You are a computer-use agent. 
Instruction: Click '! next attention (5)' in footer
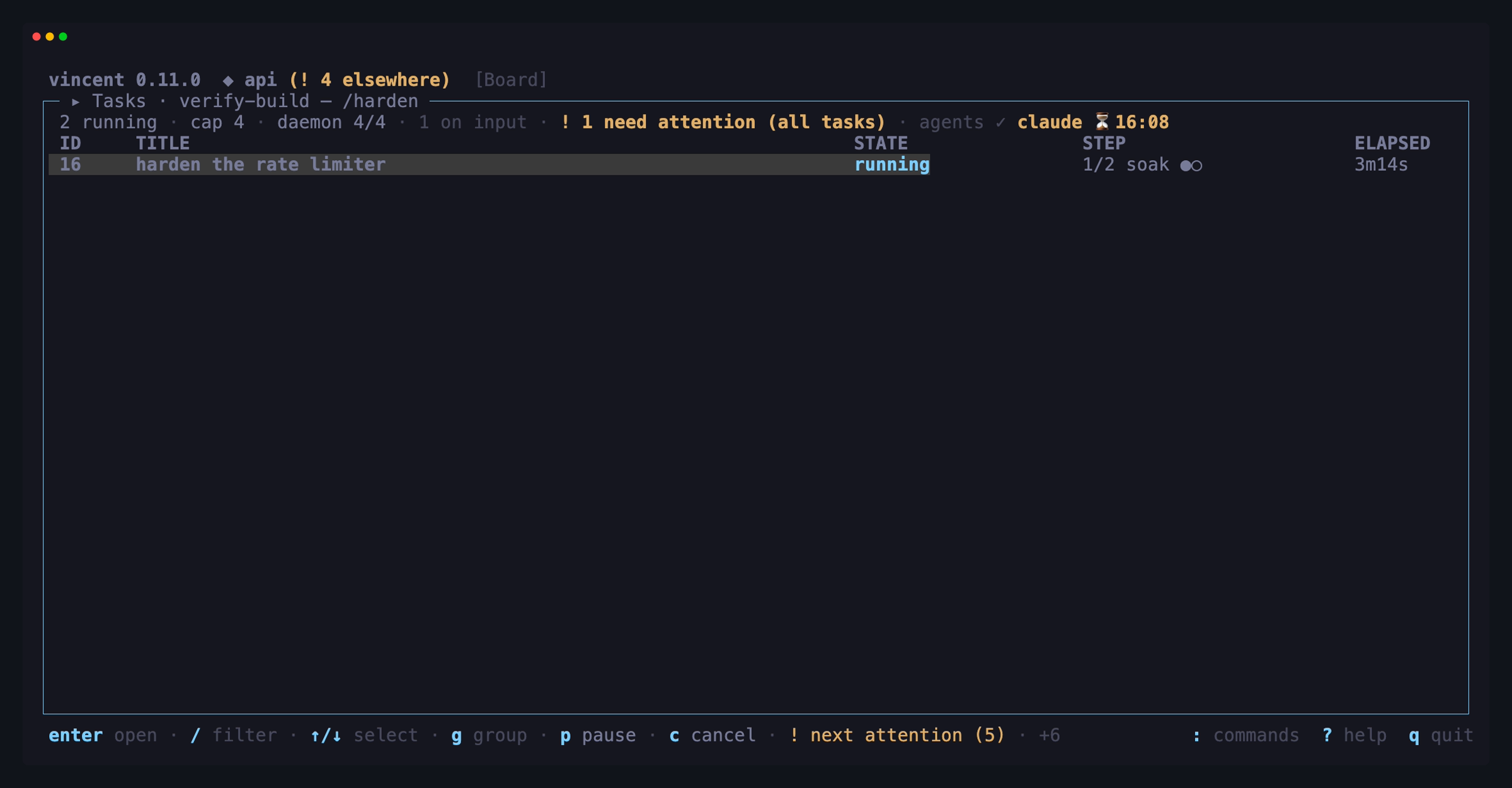pos(897,735)
